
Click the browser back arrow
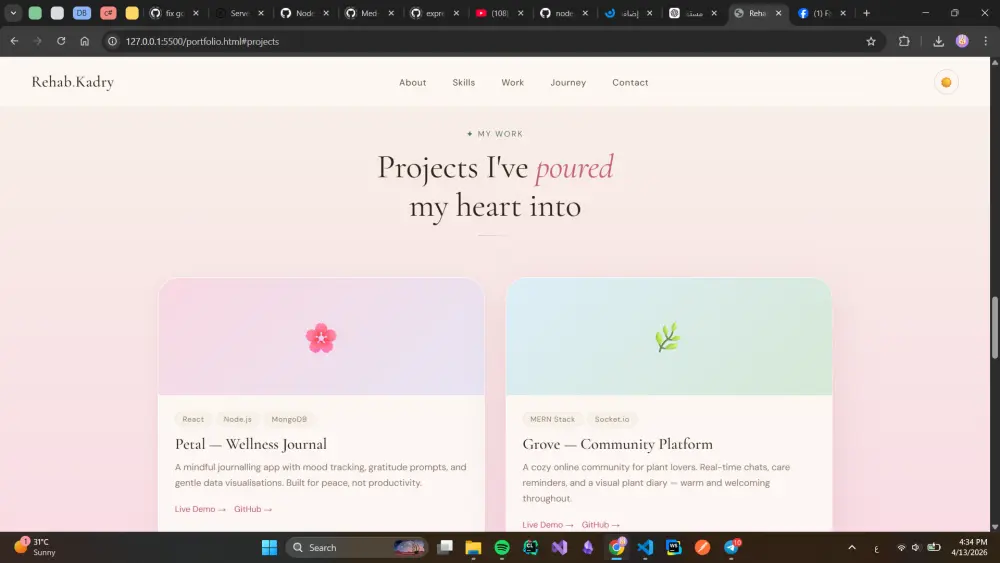tap(14, 41)
